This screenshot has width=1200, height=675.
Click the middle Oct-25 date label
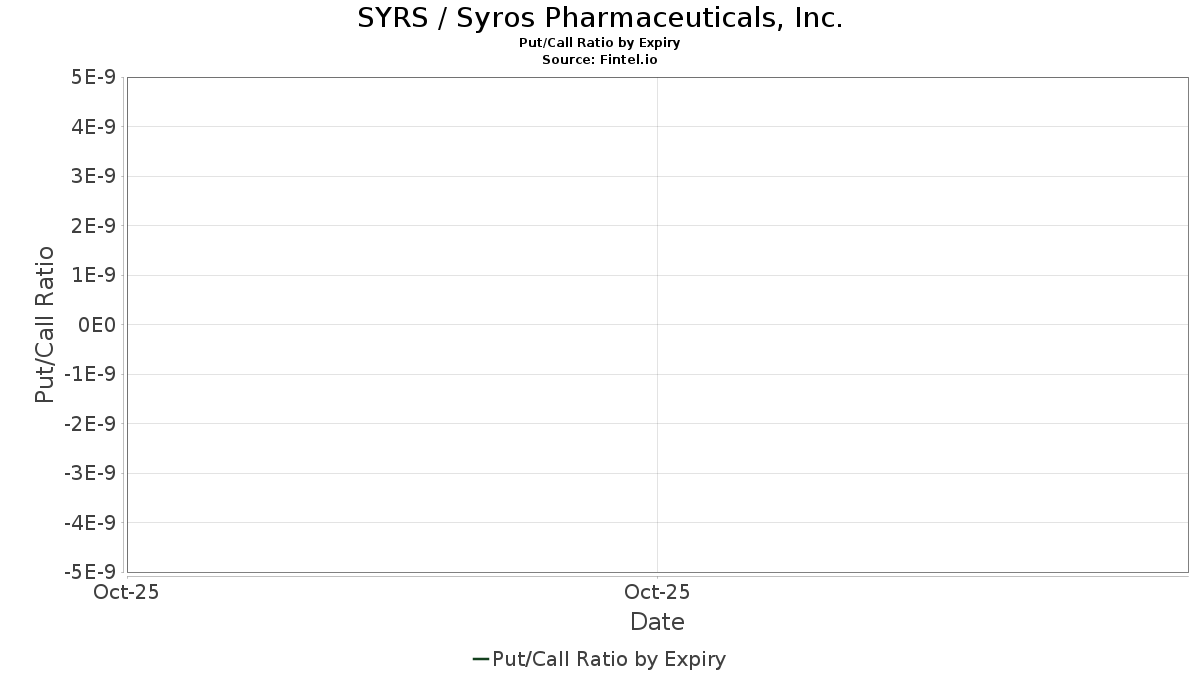click(x=657, y=592)
